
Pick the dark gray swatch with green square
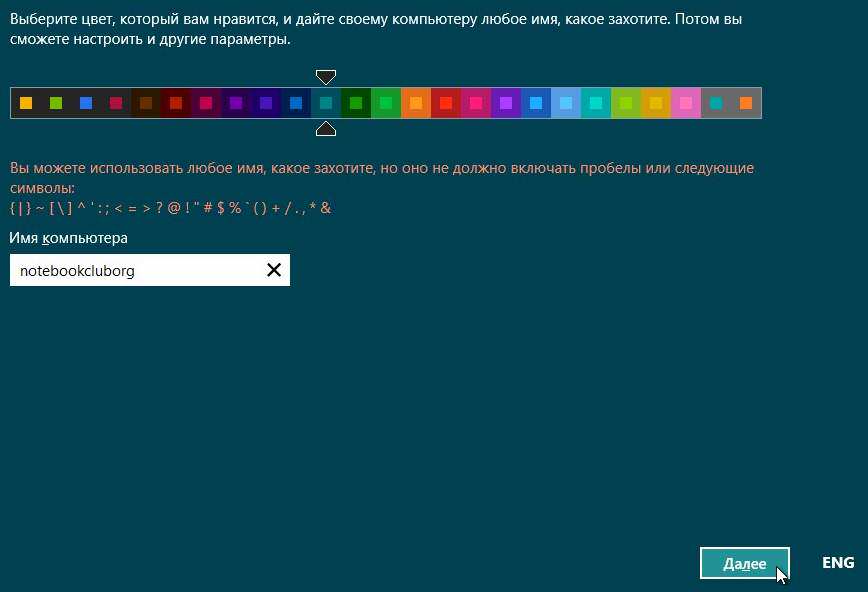coord(56,103)
